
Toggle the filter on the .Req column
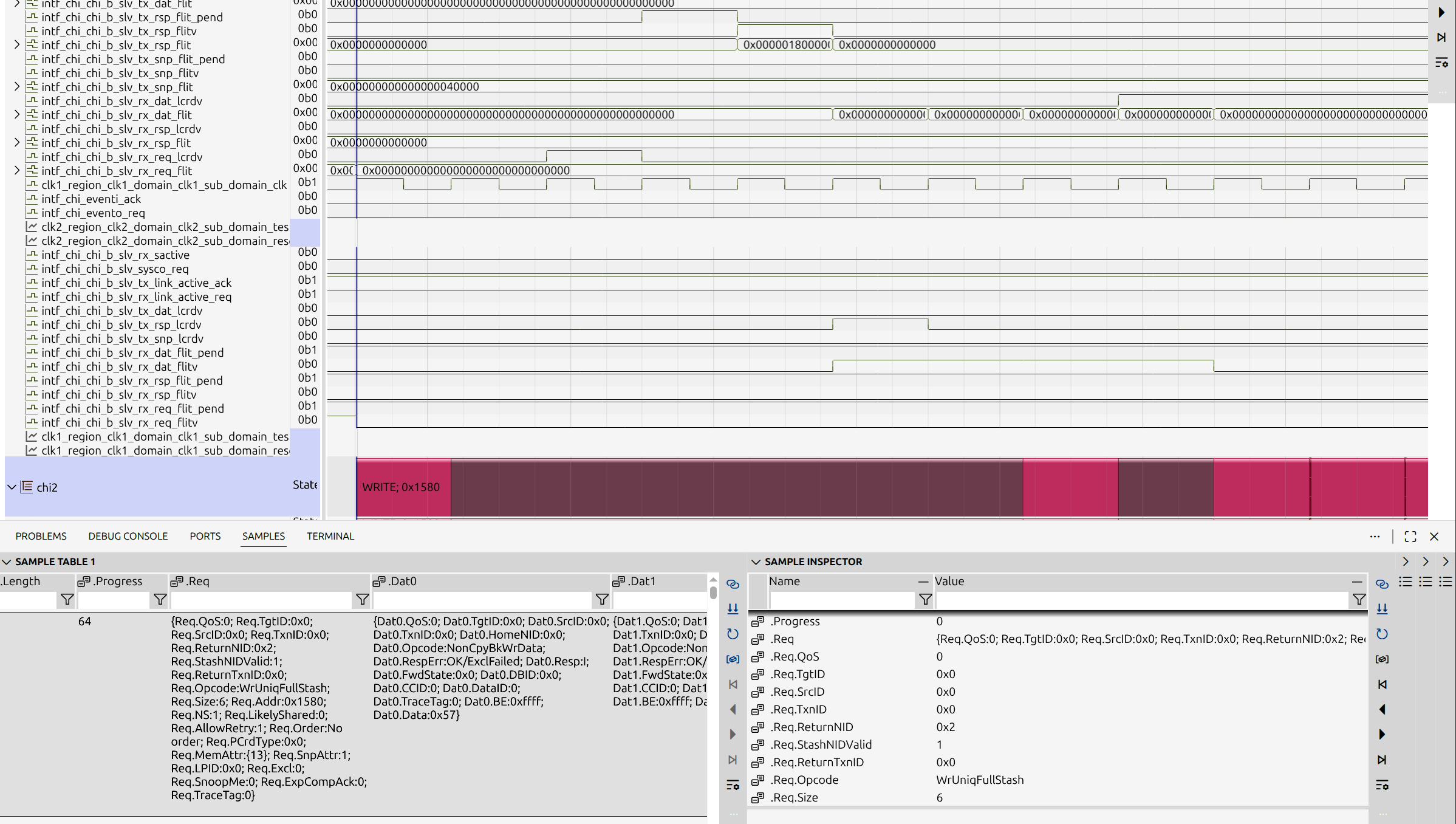(x=362, y=600)
